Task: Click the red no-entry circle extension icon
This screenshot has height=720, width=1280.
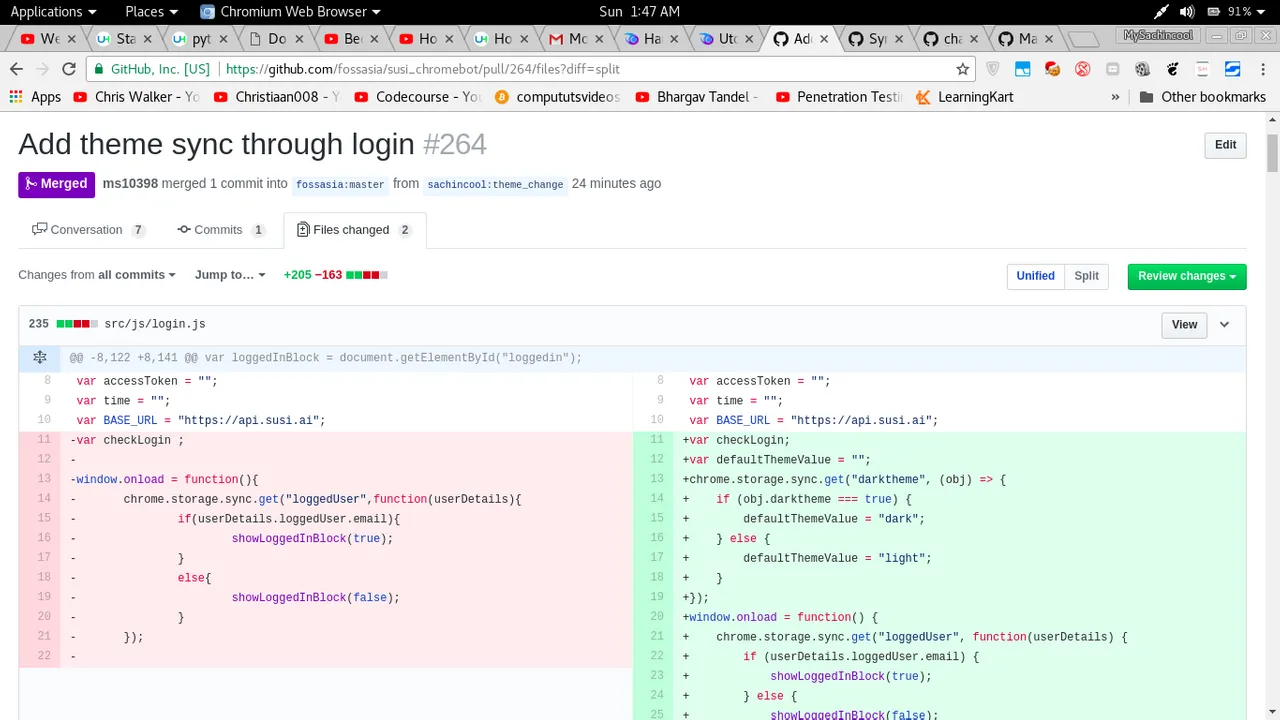Action: pyautogui.click(x=1082, y=69)
